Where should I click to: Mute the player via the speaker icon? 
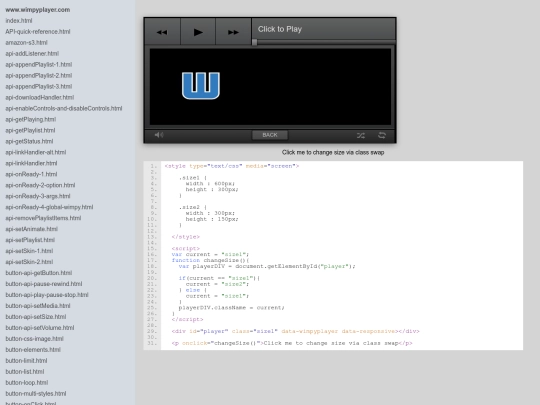tap(159, 135)
